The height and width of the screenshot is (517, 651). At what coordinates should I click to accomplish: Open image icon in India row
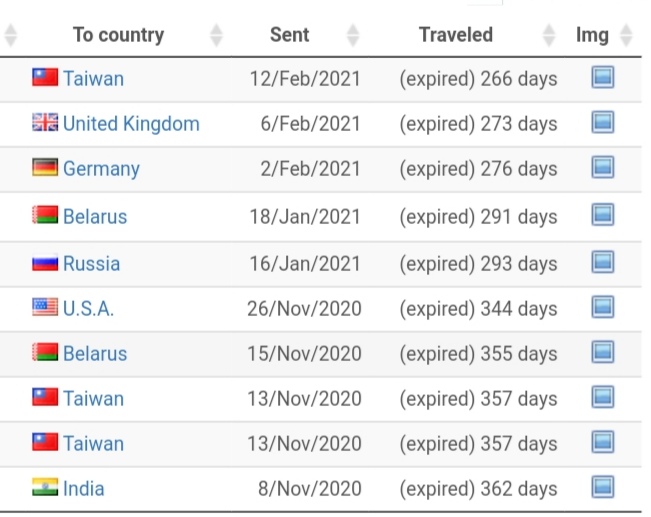[x=602, y=487]
